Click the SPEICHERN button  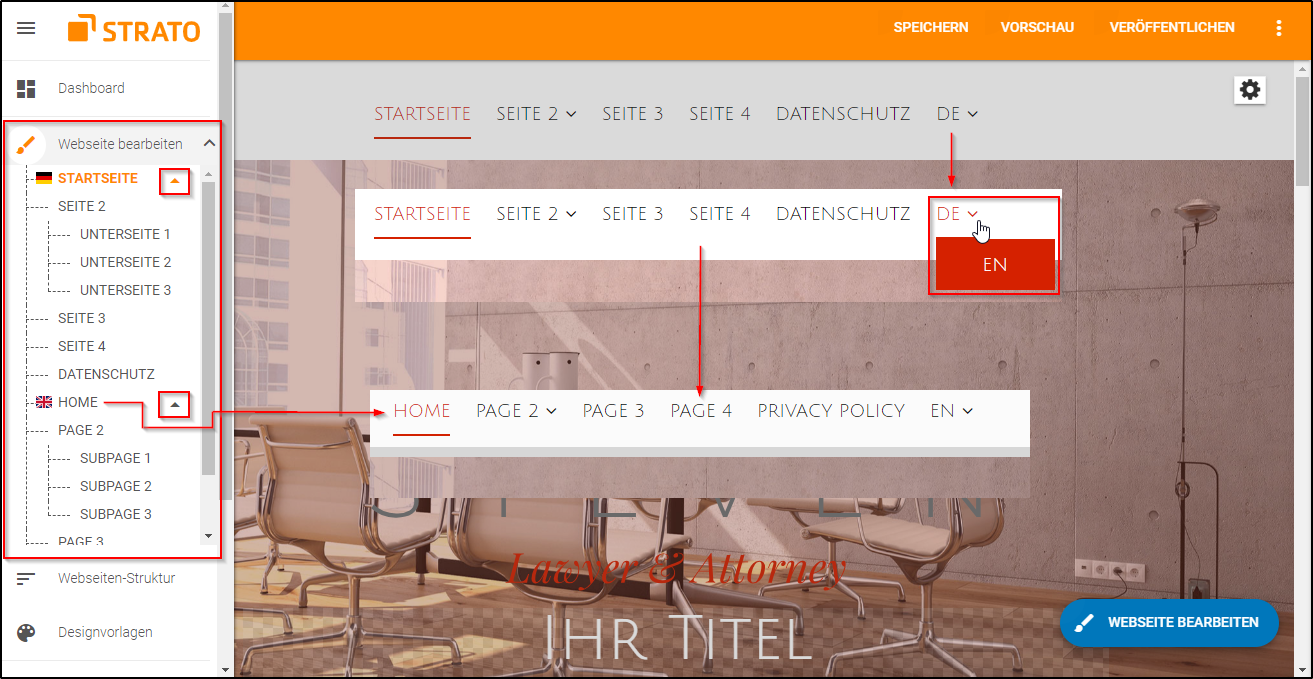[931, 28]
